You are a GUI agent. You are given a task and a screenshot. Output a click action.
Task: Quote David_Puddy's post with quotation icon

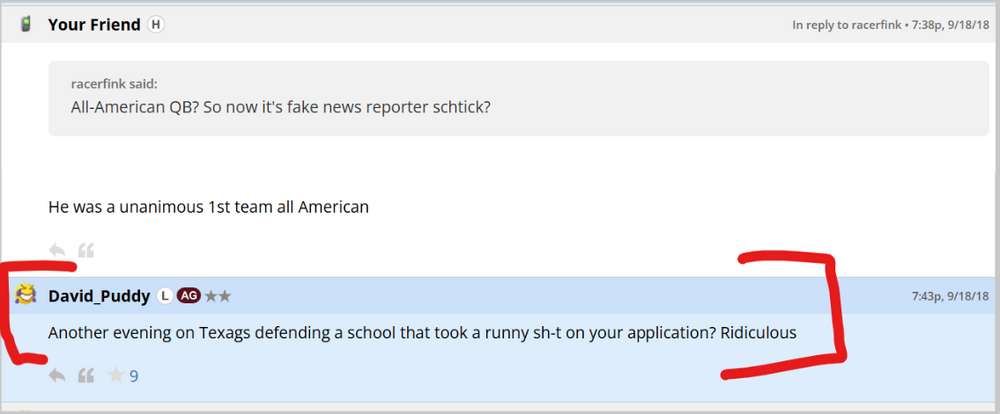(86, 376)
